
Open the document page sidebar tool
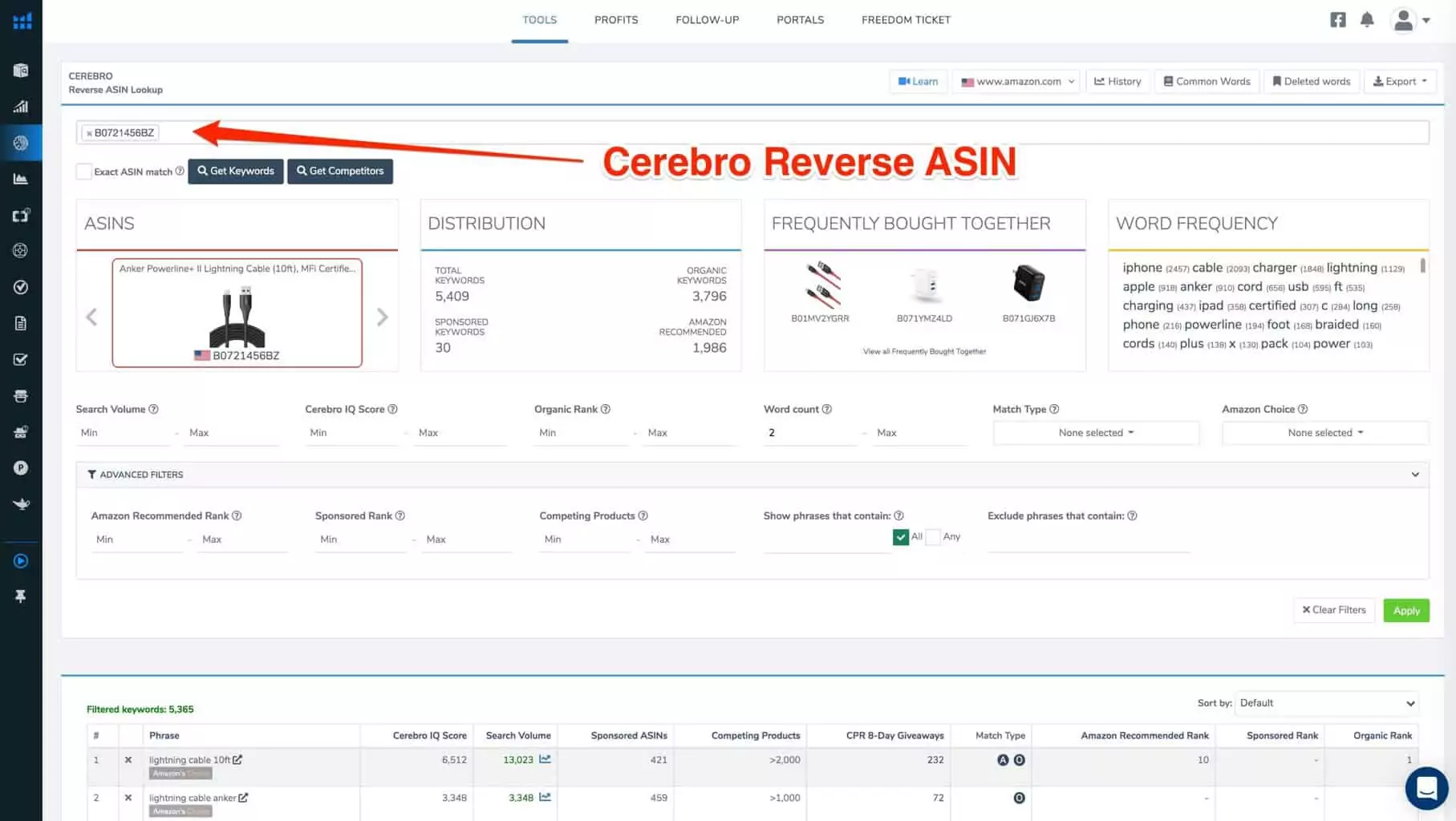coord(21,323)
